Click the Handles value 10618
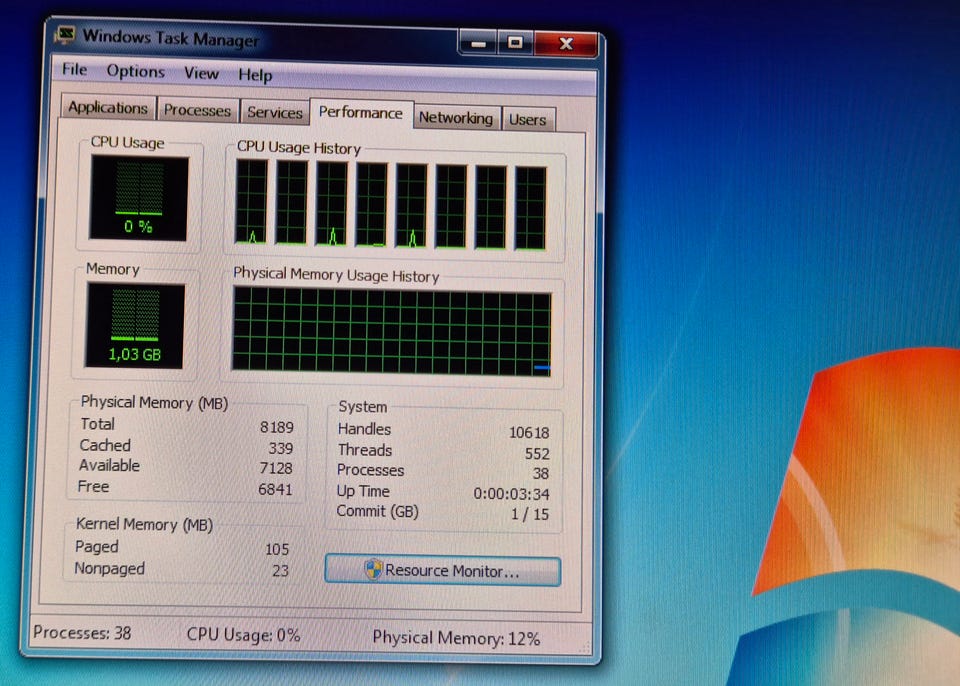The height and width of the screenshot is (686, 960). [530, 432]
